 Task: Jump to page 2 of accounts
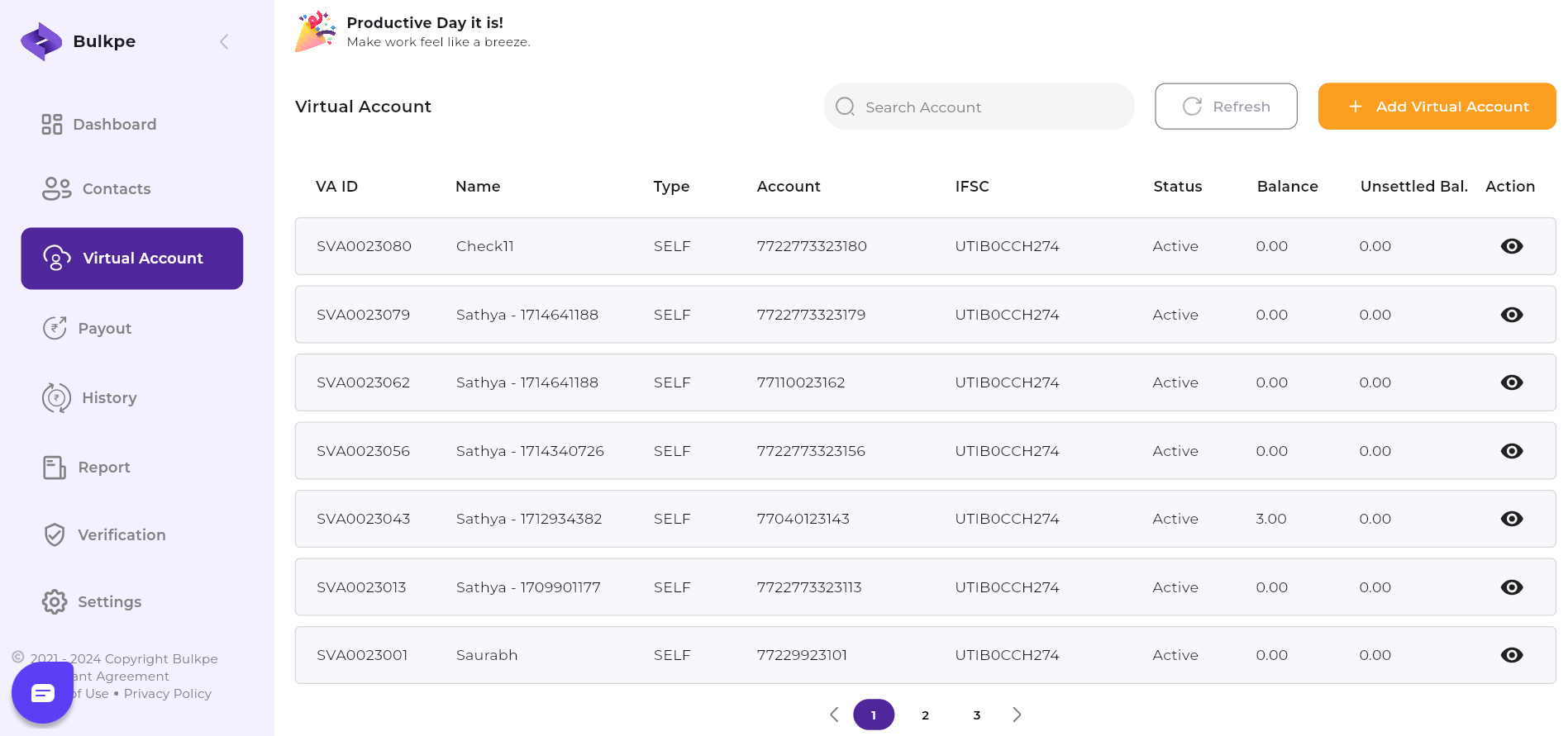point(925,715)
